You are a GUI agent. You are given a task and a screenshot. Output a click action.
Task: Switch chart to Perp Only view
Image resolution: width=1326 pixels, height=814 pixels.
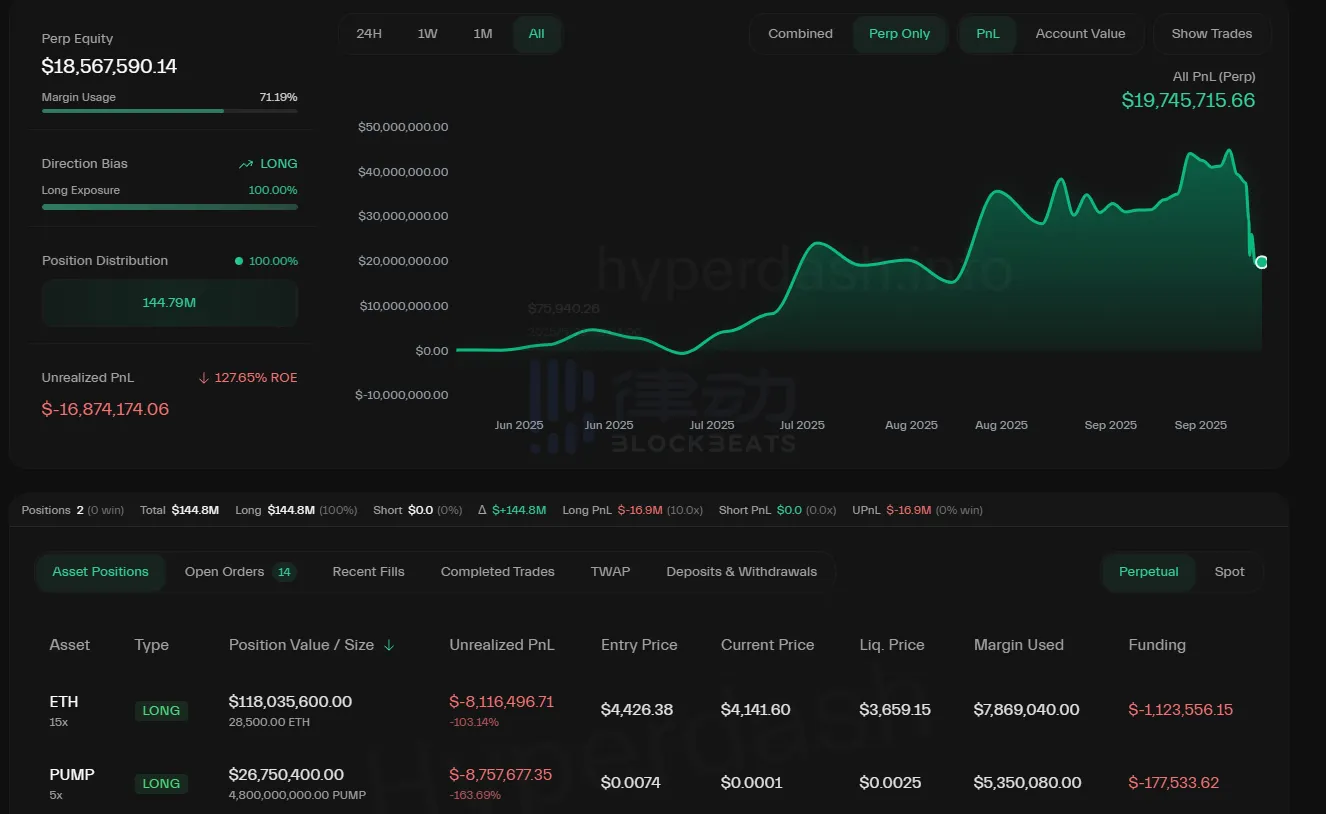899,34
